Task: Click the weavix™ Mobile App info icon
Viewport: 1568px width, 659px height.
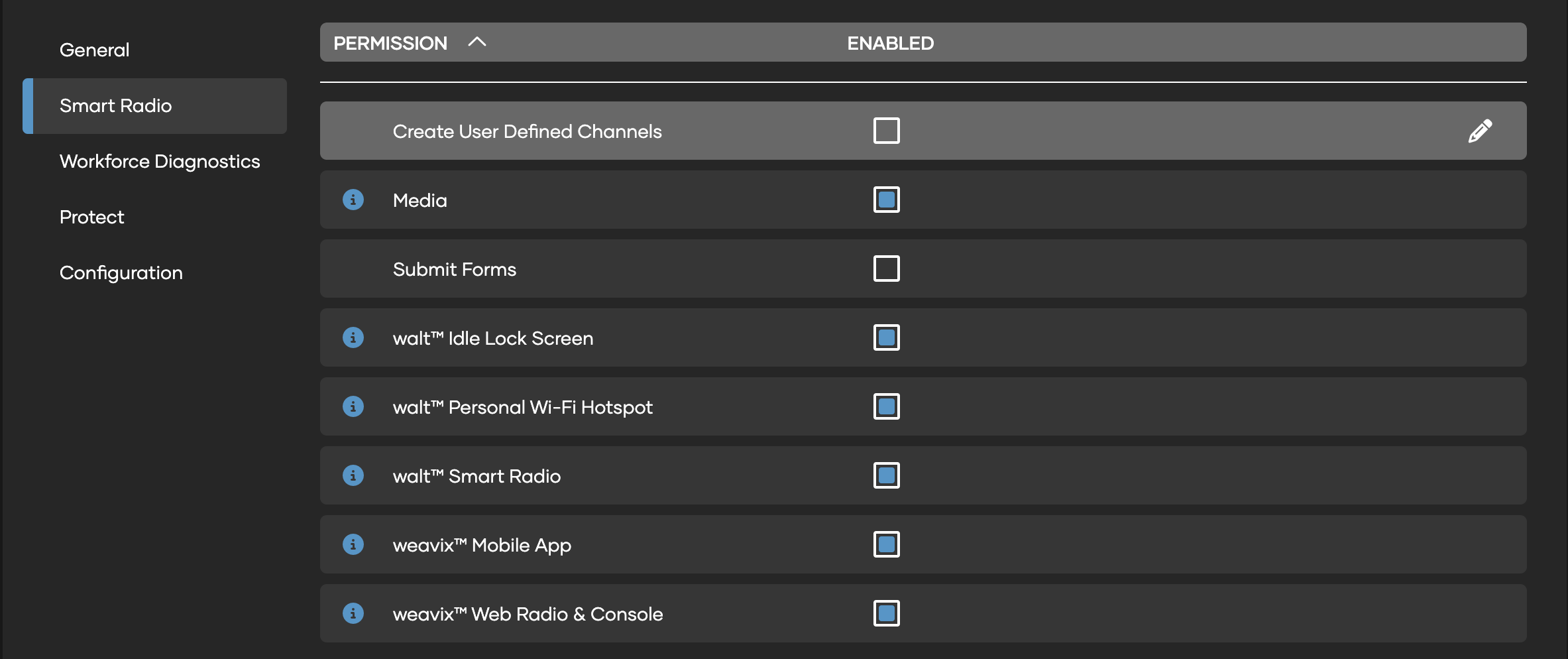Action: [353, 544]
